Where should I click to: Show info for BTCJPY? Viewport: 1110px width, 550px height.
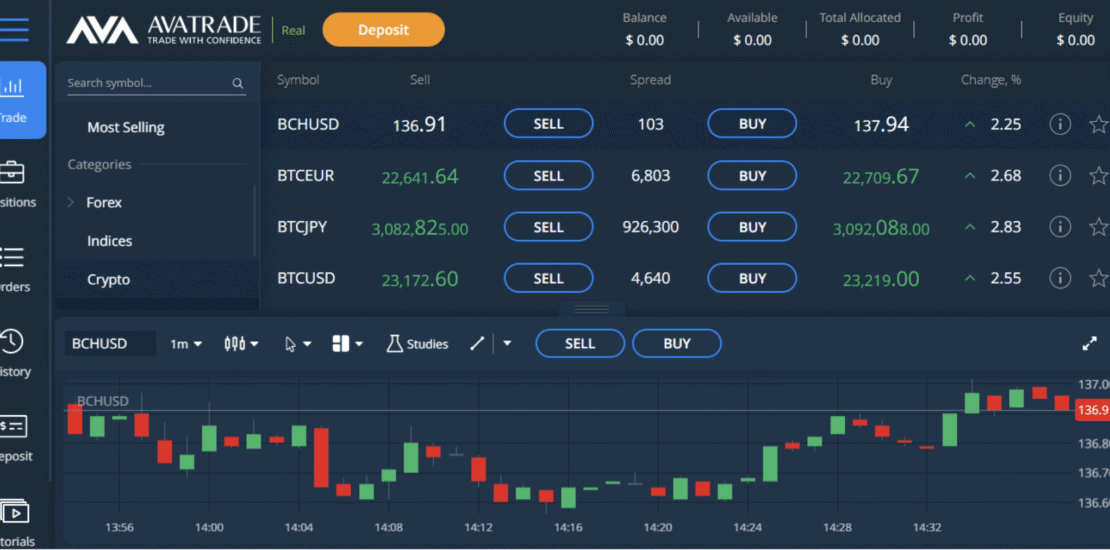[1060, 227]
